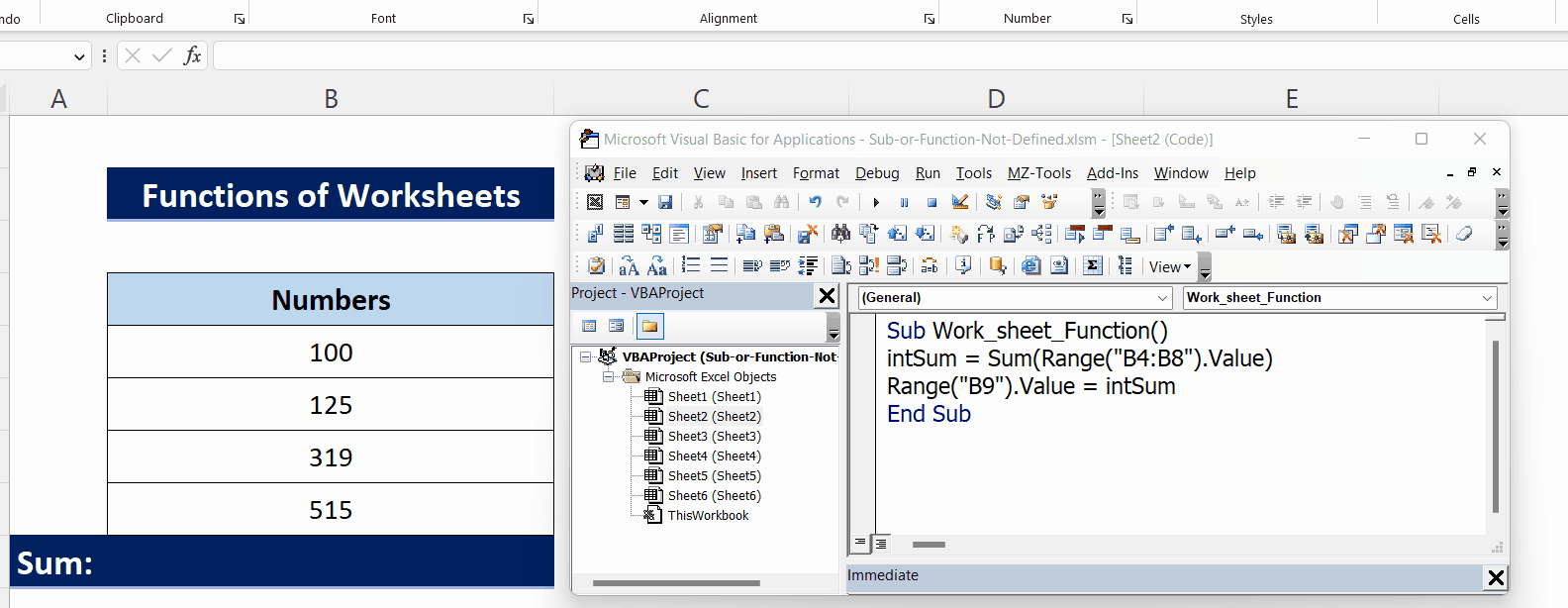Image resolution: width=1568 pixels, height=608 pixels.
Task: Click the numbered list line-numbering icon
Action: 691,265
